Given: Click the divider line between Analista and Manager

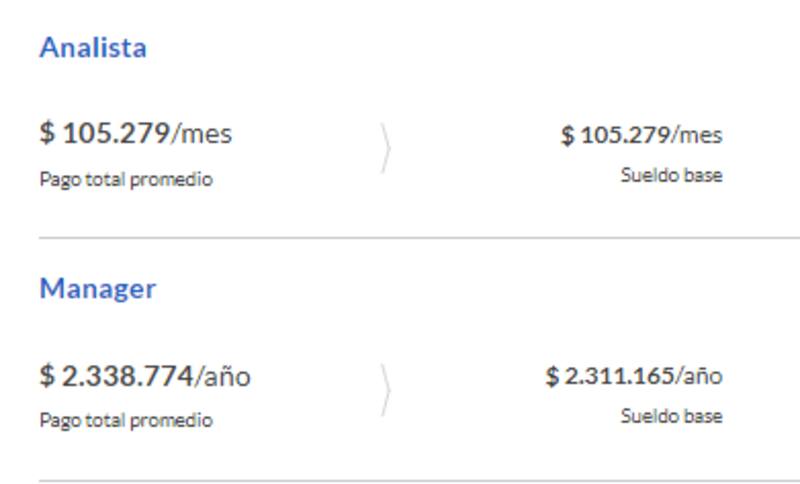Looking at the screenshot, I should click(419, 238).
